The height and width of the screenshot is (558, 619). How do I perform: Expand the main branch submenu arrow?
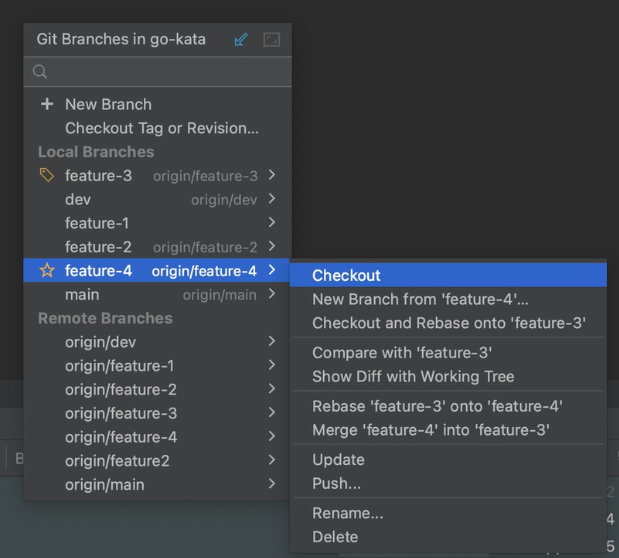tap(272, 295)
